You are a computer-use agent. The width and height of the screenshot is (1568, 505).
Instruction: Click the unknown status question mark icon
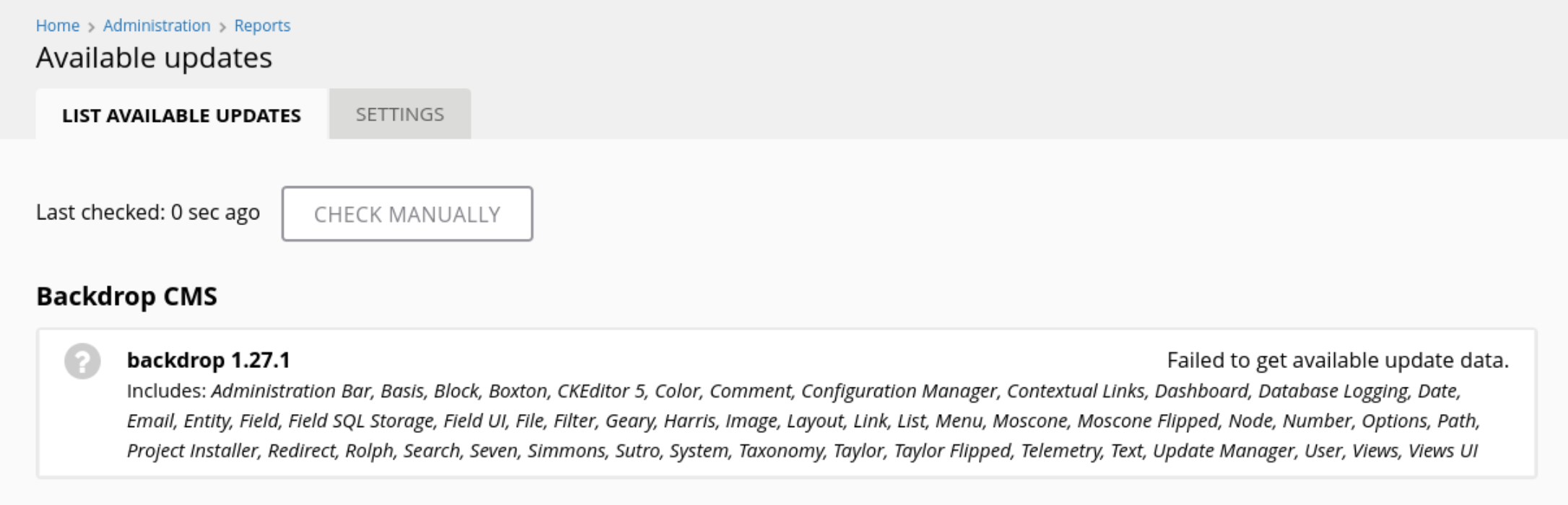coord(82,361)
